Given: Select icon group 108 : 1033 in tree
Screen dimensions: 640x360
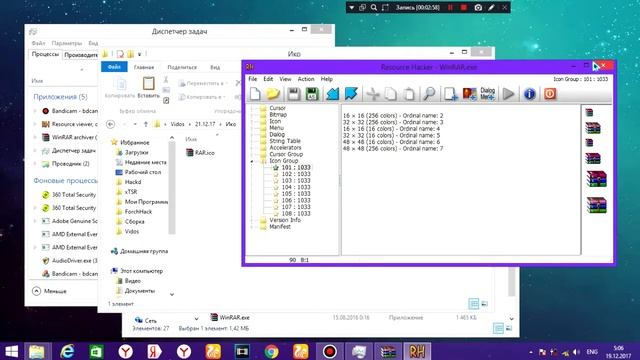Looking at the screenshot, I should (296, 213).
